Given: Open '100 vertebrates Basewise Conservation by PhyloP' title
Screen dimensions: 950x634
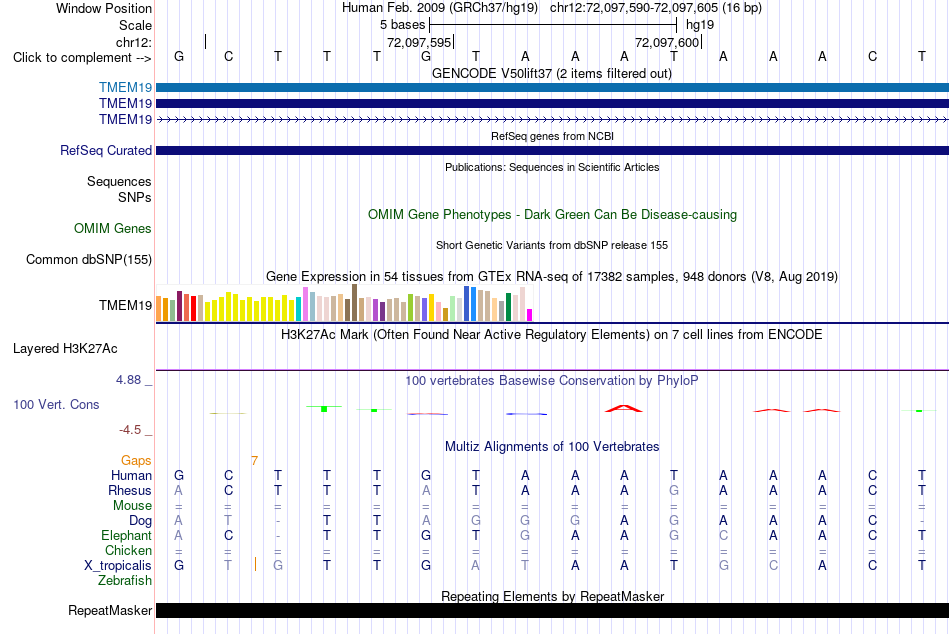Looking at the screenshot, I should click(552, 381).
